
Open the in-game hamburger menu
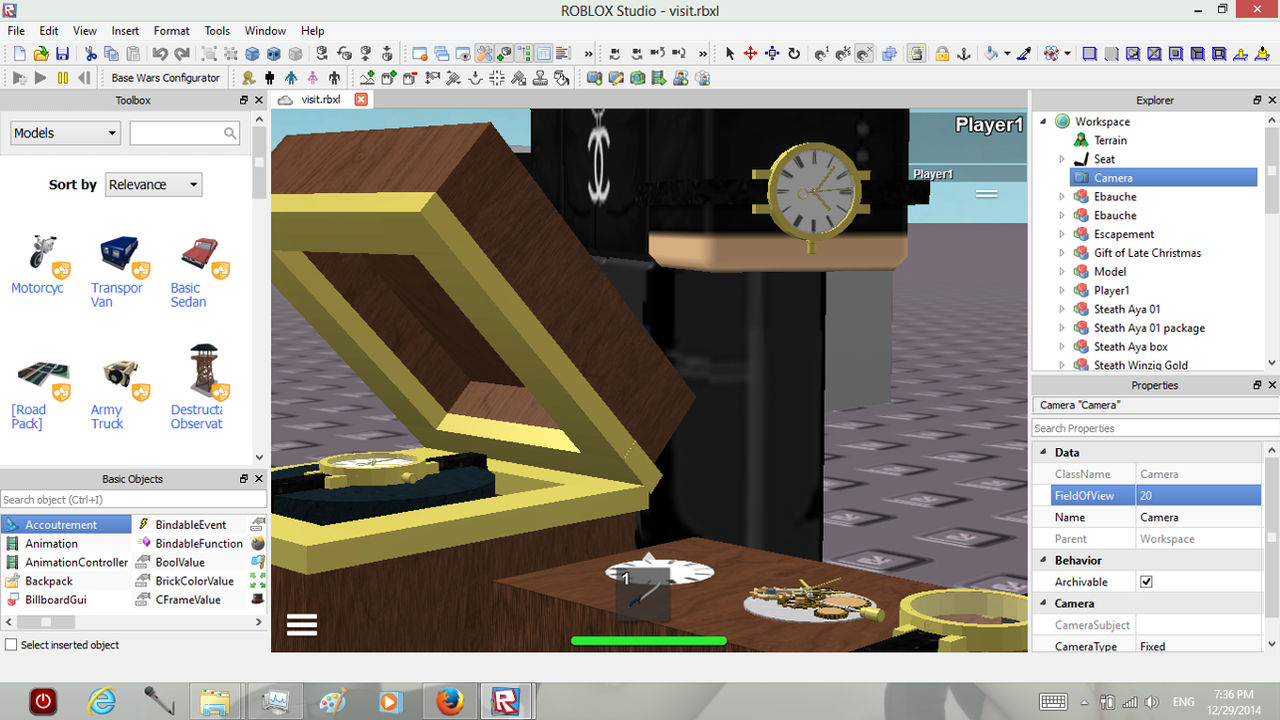pos(302,625)
